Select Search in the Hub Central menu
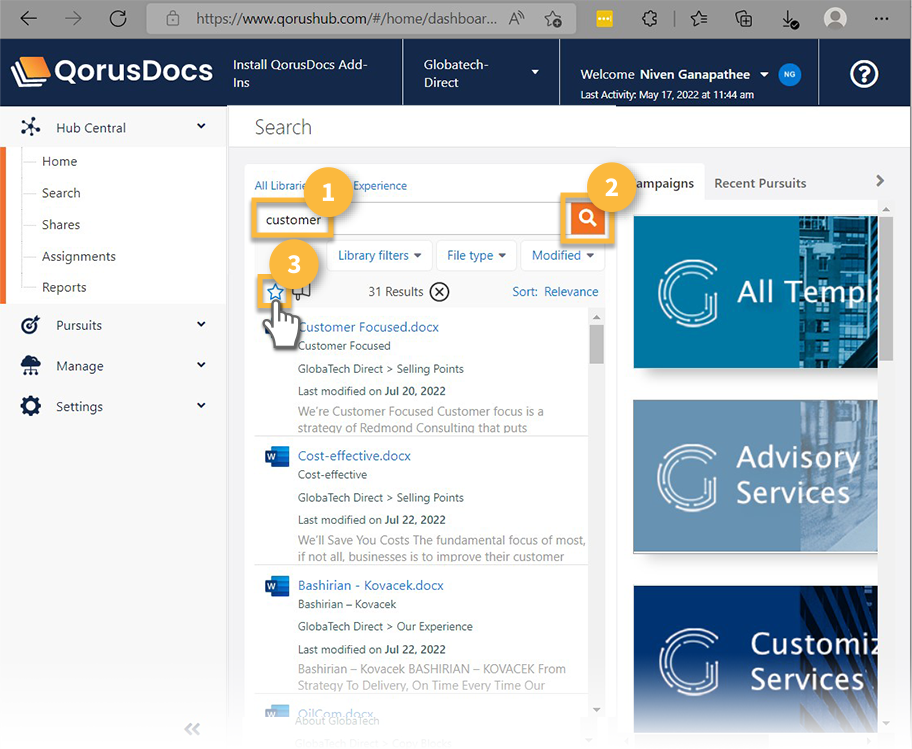Image resolution: width=912 pixels, height=749 pixels. (61, 193)
